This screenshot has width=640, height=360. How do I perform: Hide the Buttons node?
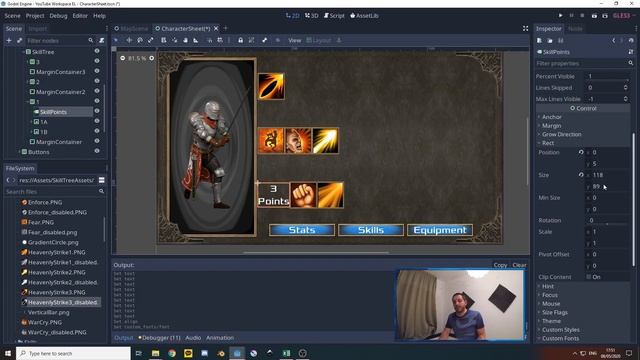point(97,151)
